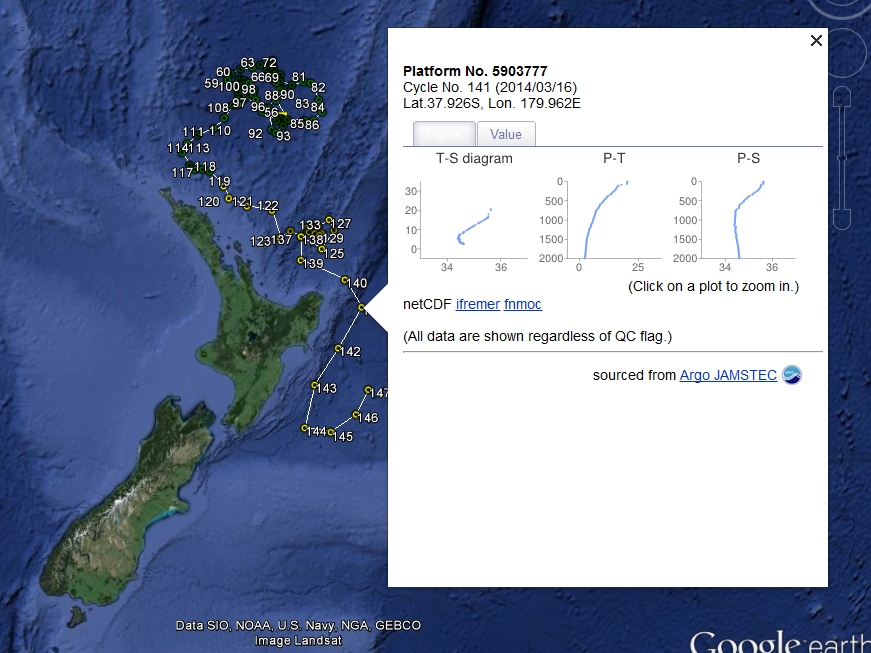This screenshot has height=653, width=871.
Task: Open the Value tab
Action: point(506,135)
